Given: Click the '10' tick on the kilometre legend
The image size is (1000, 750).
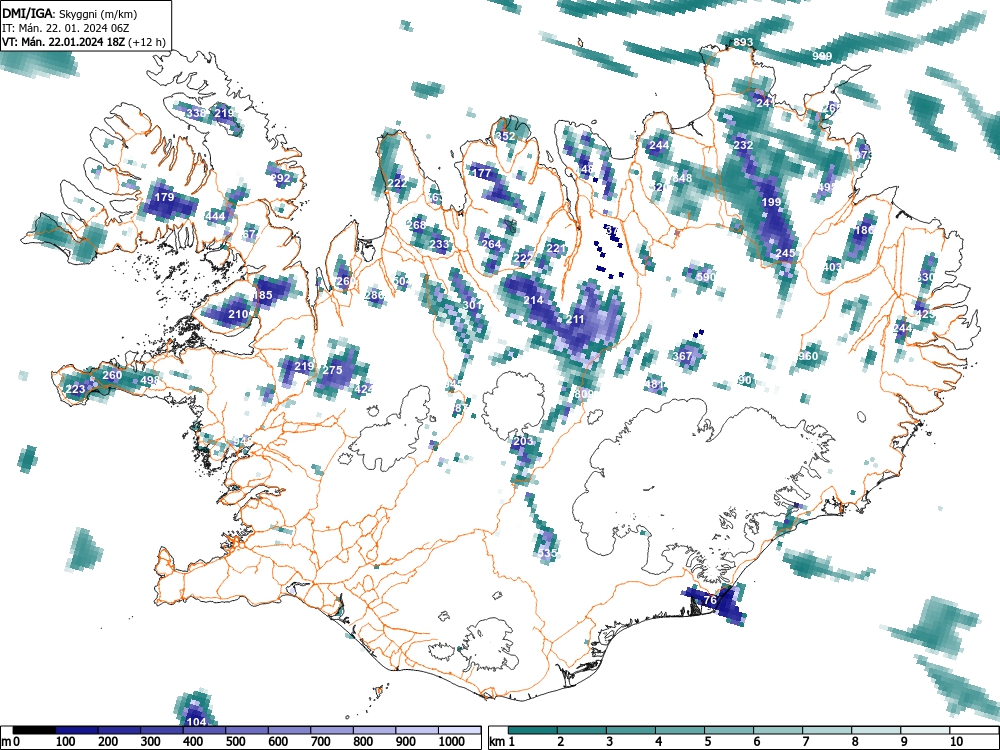Looking at the screenshot, I should click(956, 741).
